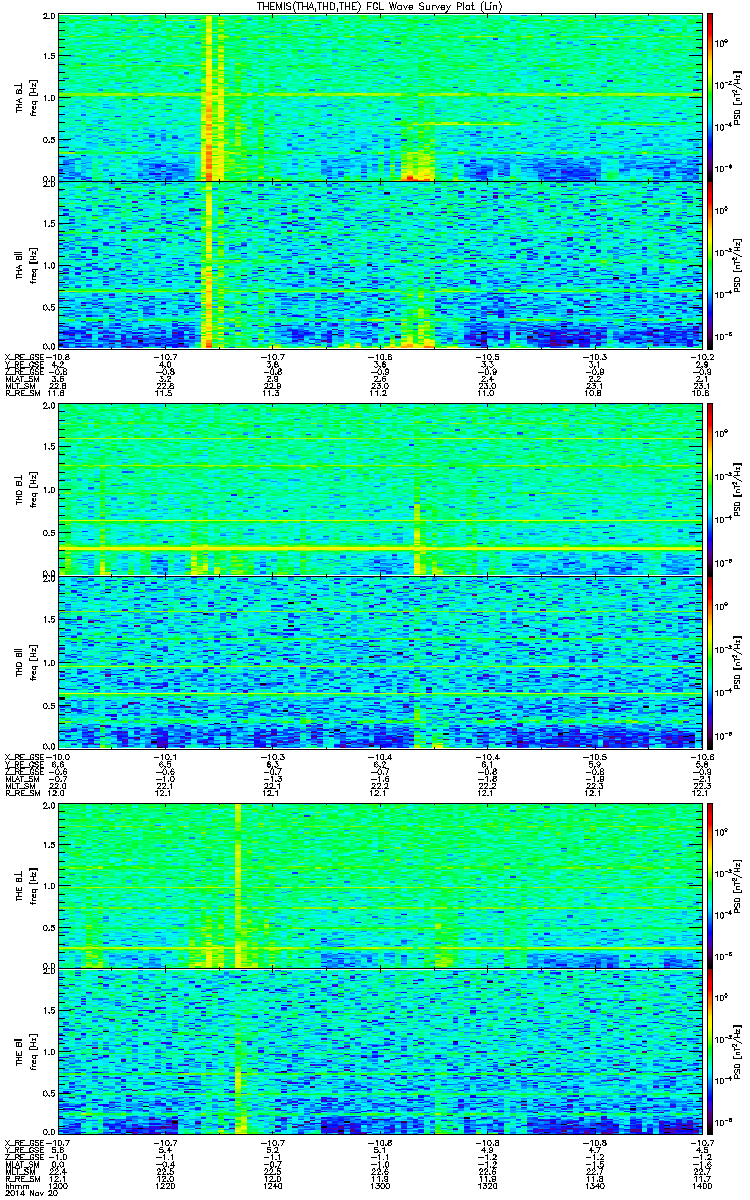Click the 1200 time tick label
The width and height of the screenshot is (750, 1200).
58,1187
